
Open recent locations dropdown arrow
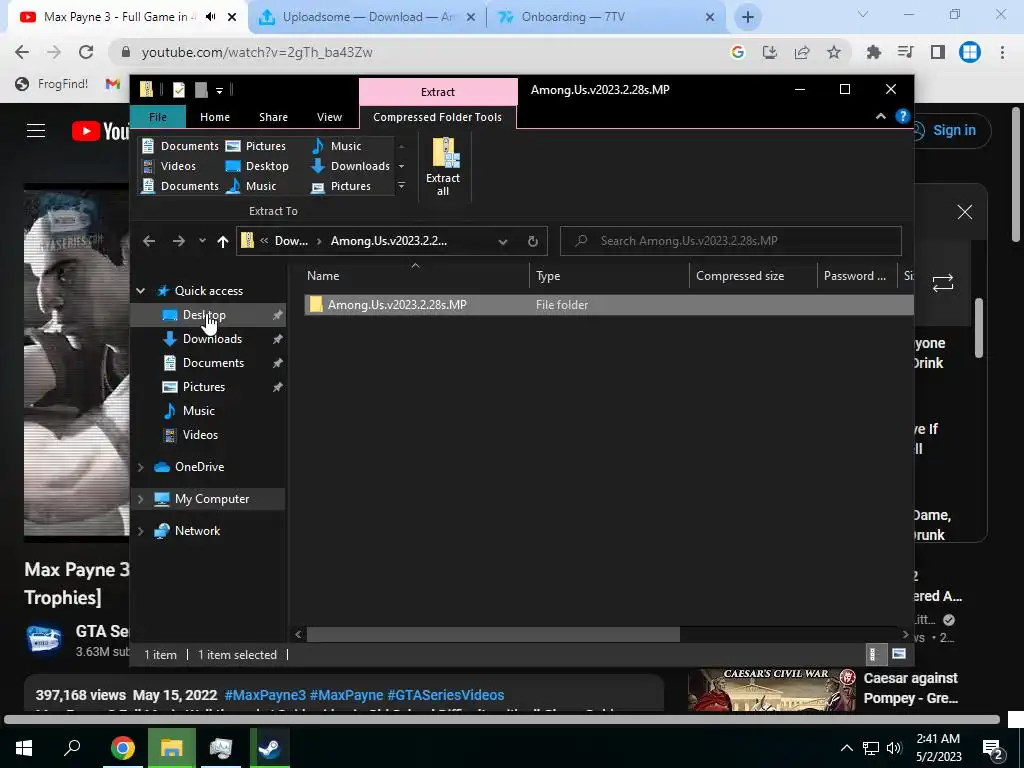pyautogui.click(x=202, y=241)
